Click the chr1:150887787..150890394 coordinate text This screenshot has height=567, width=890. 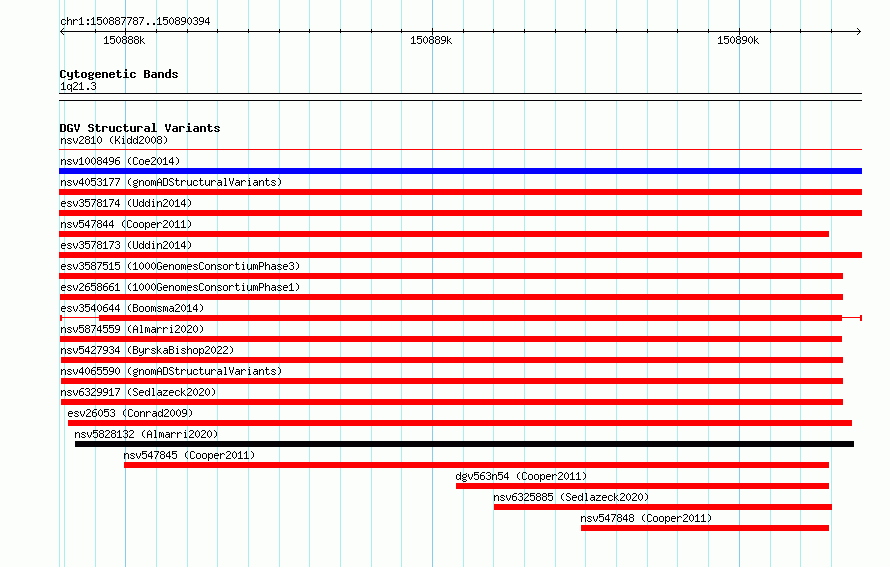pos(135,21)
